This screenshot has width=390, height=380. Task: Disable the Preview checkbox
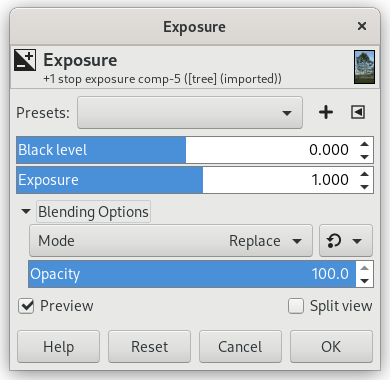point(26,306)
